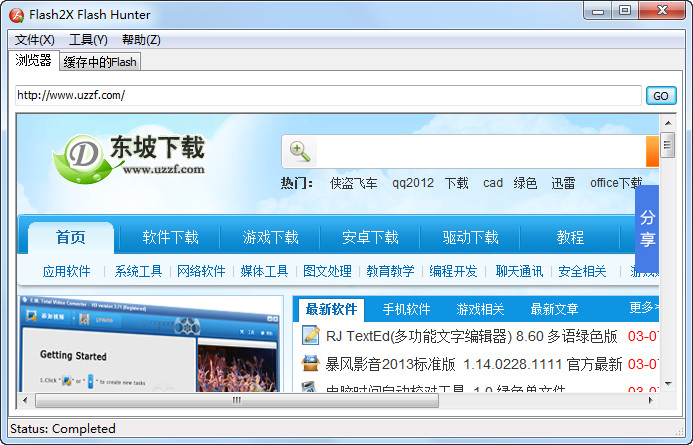Image resolution: width=693 pixels, height=445 pixels.
Task: Open the 编程开发 category link
Action: point(453,271)
